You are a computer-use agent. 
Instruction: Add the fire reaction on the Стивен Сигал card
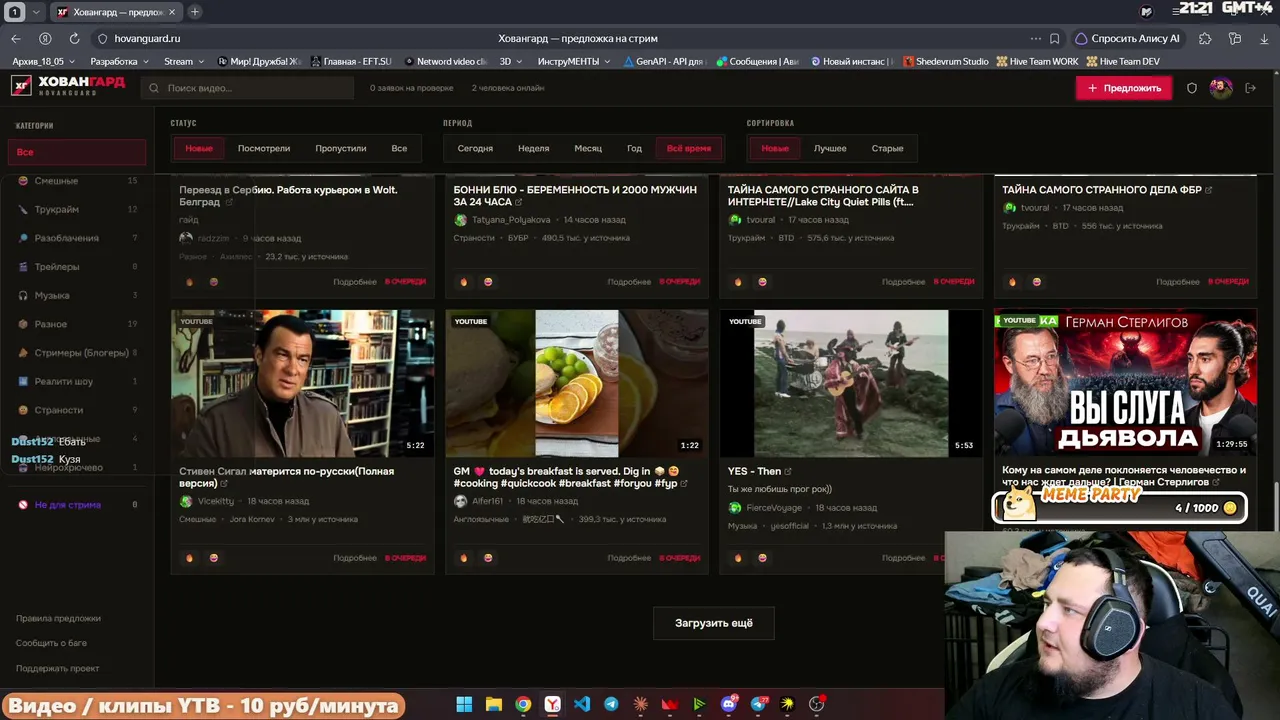pyautogui.click(x=189, y=558)
